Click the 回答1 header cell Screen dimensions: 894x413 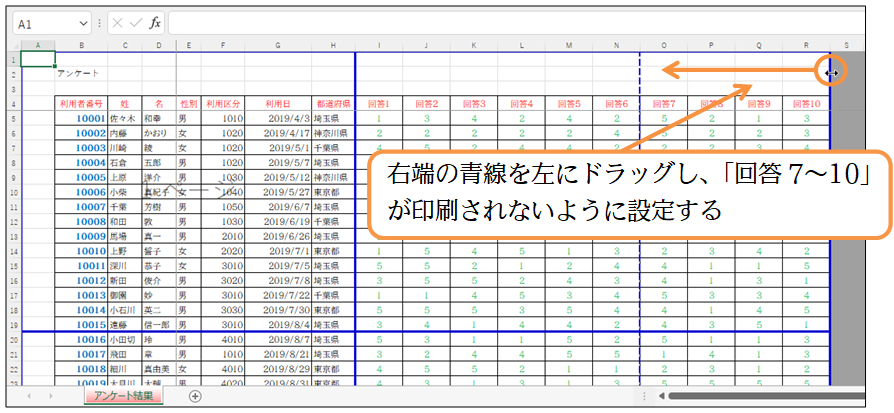(379, 104)
